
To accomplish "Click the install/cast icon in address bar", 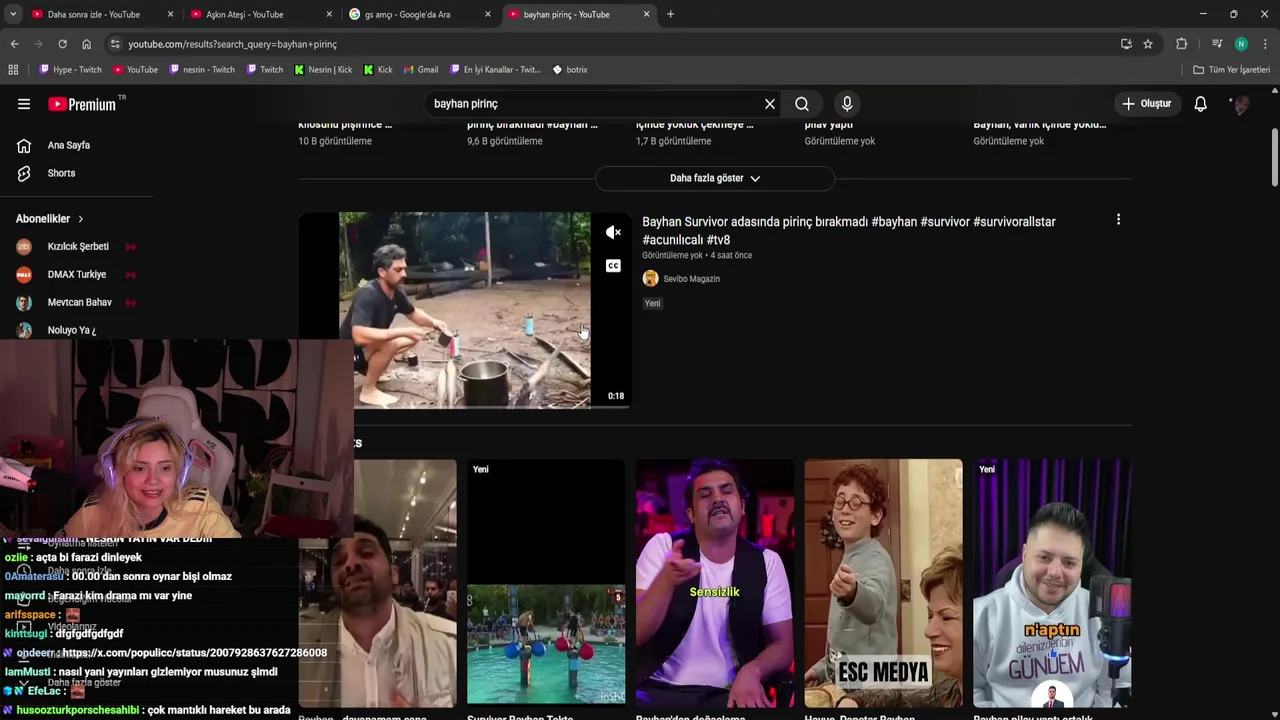I will (1126, 44).
